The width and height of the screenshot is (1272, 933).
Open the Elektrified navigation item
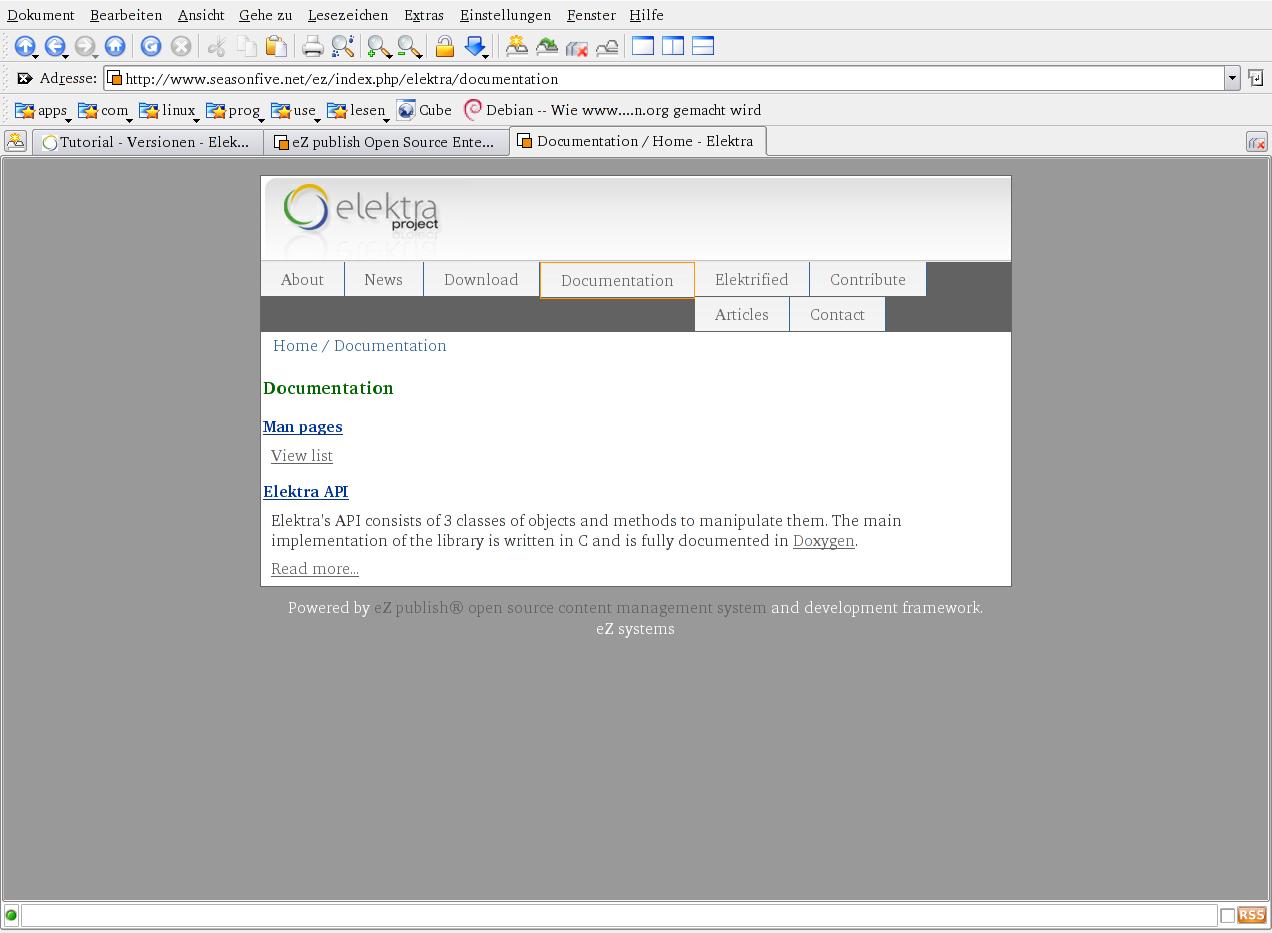pyautogui.click(x=752, y=279)
